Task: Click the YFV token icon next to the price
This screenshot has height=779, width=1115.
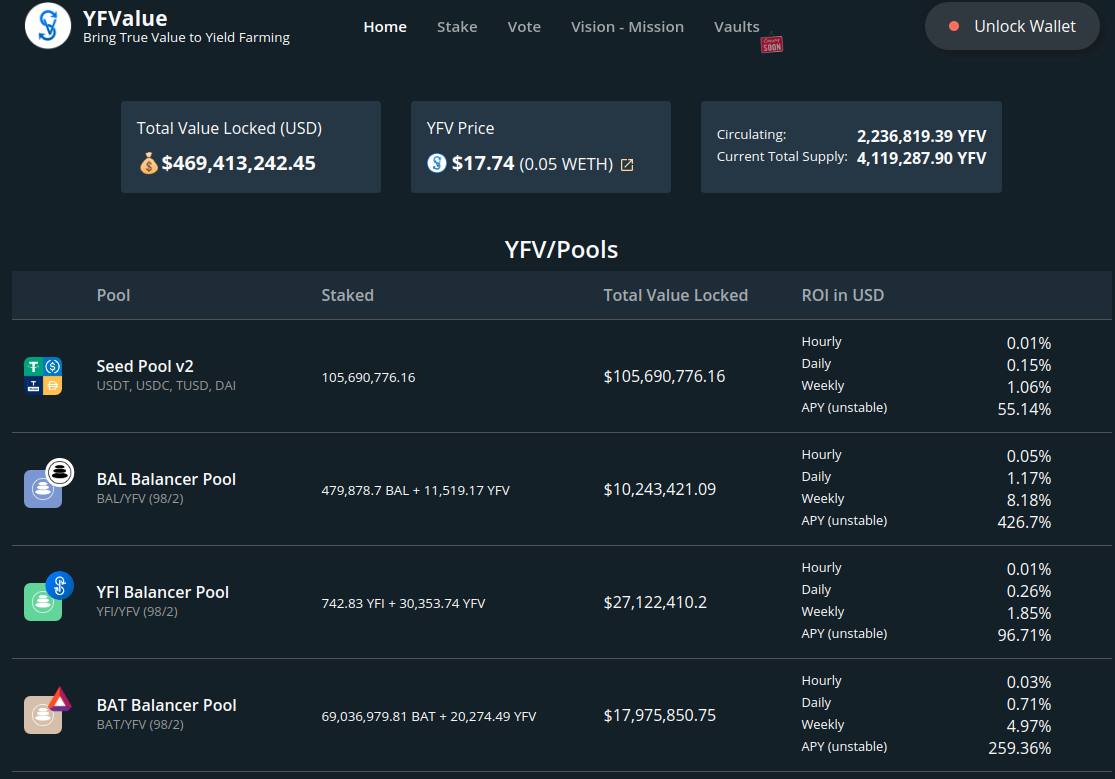Action: (x=434, y=163)
